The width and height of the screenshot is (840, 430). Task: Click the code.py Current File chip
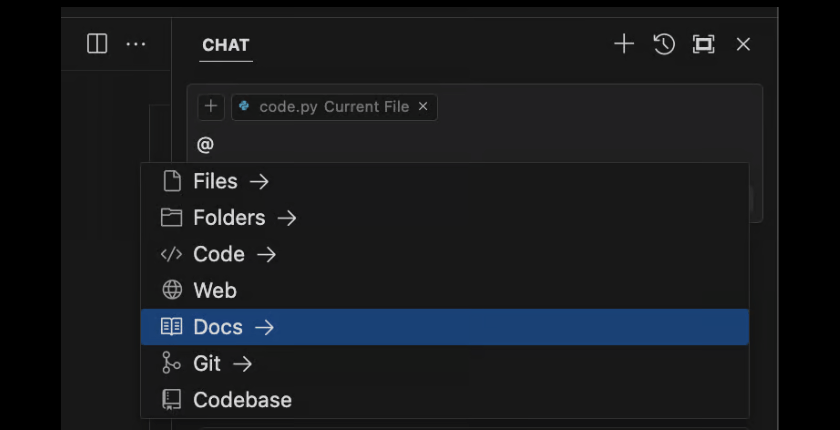click(x=325, y=106)
